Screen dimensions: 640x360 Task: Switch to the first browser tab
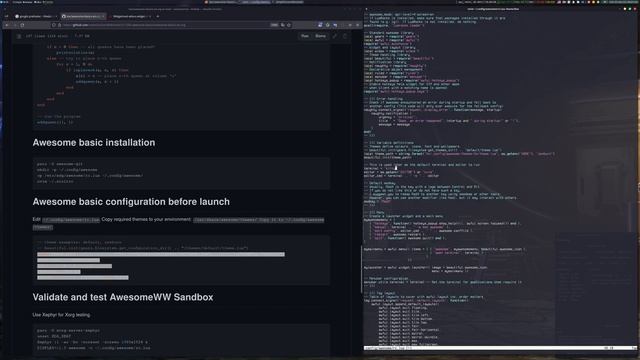(x=36, y=16)
